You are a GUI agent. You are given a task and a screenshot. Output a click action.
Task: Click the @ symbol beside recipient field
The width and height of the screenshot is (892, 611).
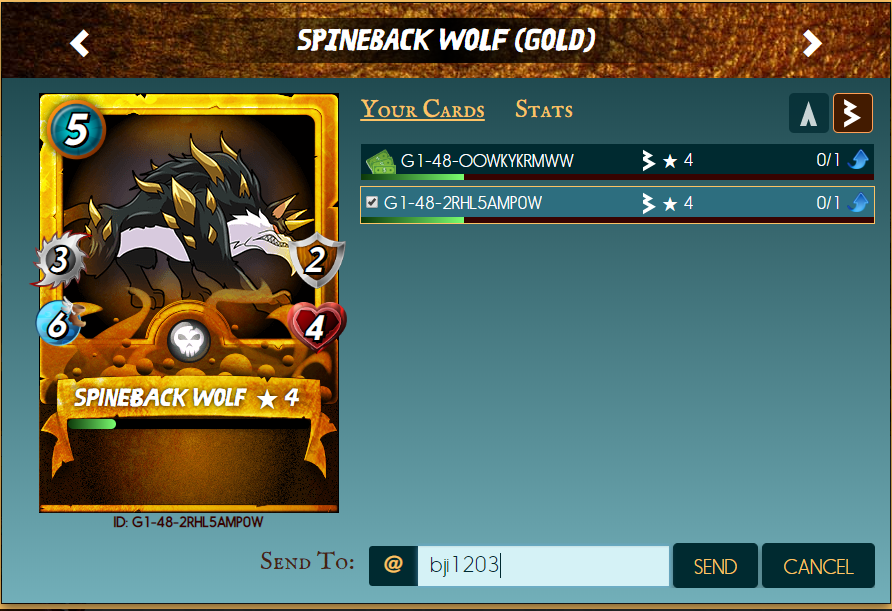(393, 565)
